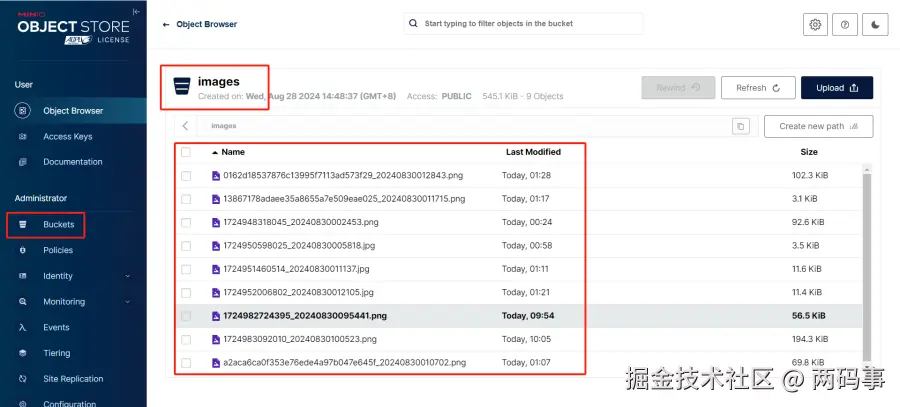Viewport: 900px width, 407px height.
Task: Focus the filter objects search field
Action: pyautogui.click(x=523, y=24)
